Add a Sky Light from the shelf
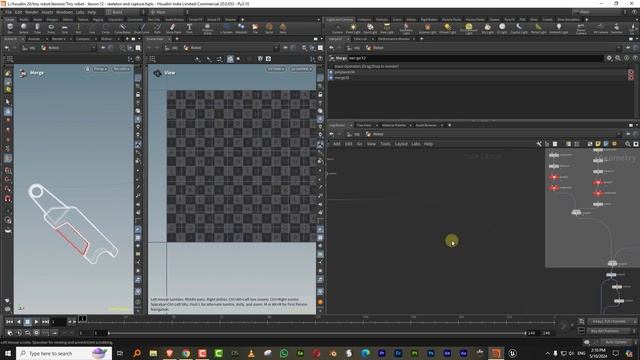The width and height of the screenshot is (640, 360). (487, 28)
